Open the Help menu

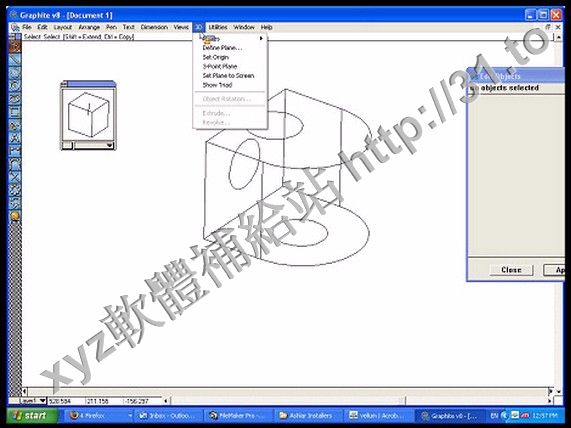tap(266, 27)
